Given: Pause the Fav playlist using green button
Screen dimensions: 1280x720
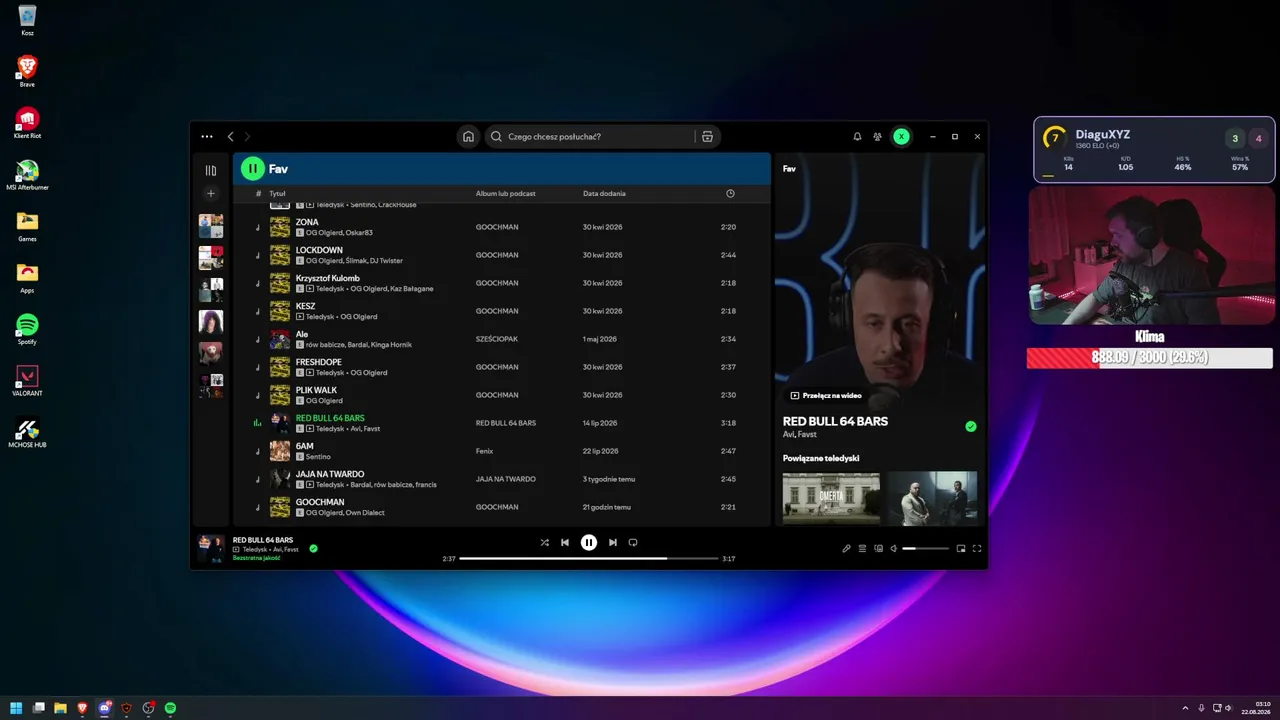Looking at the screenshot, I should tap(252, 169).
